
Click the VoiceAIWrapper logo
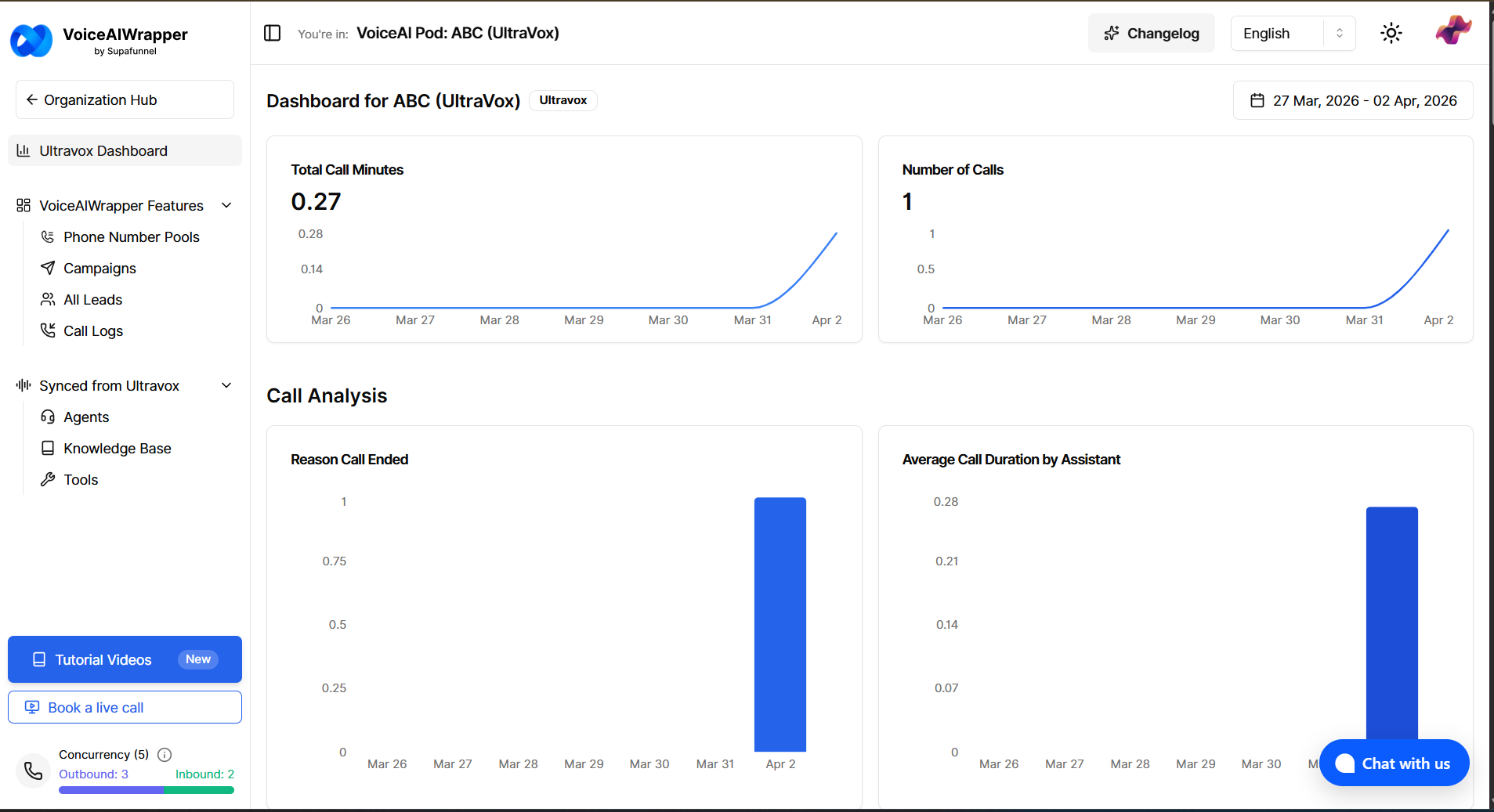31,40
